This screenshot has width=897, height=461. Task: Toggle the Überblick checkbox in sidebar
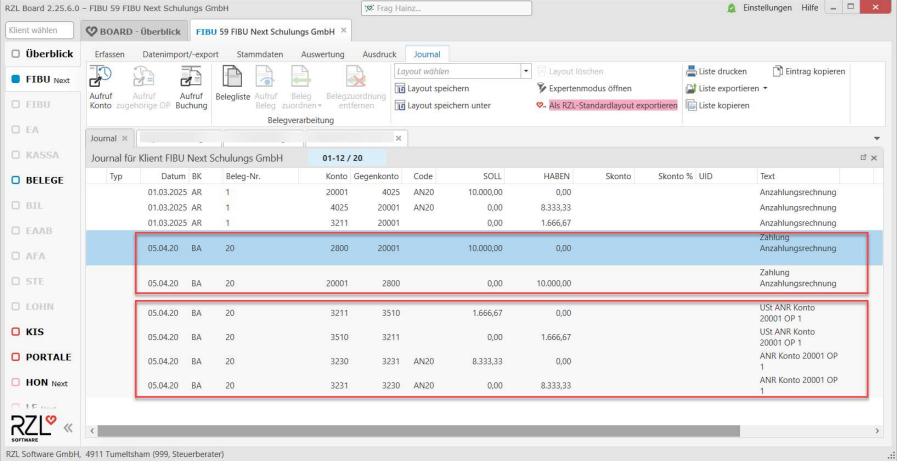[x=16, y=53]
